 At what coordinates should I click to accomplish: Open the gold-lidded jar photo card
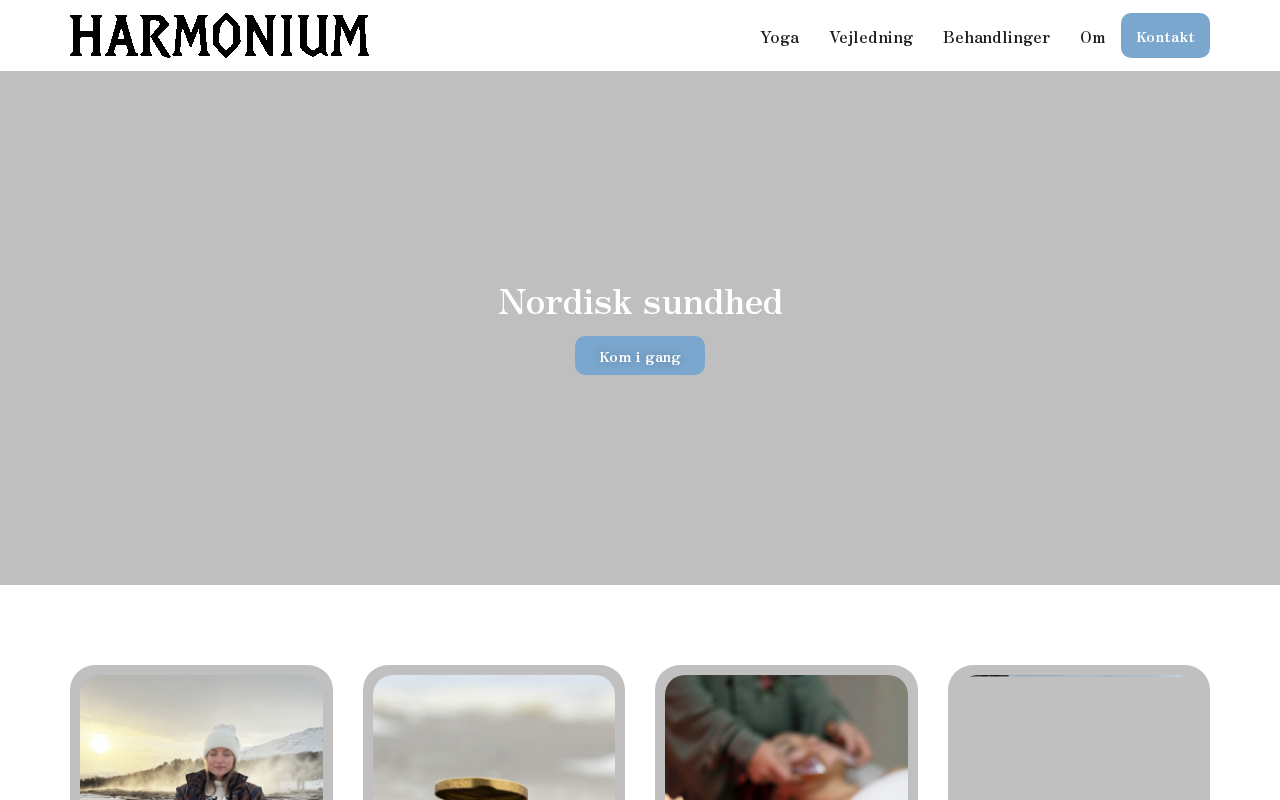coord(494,738)
